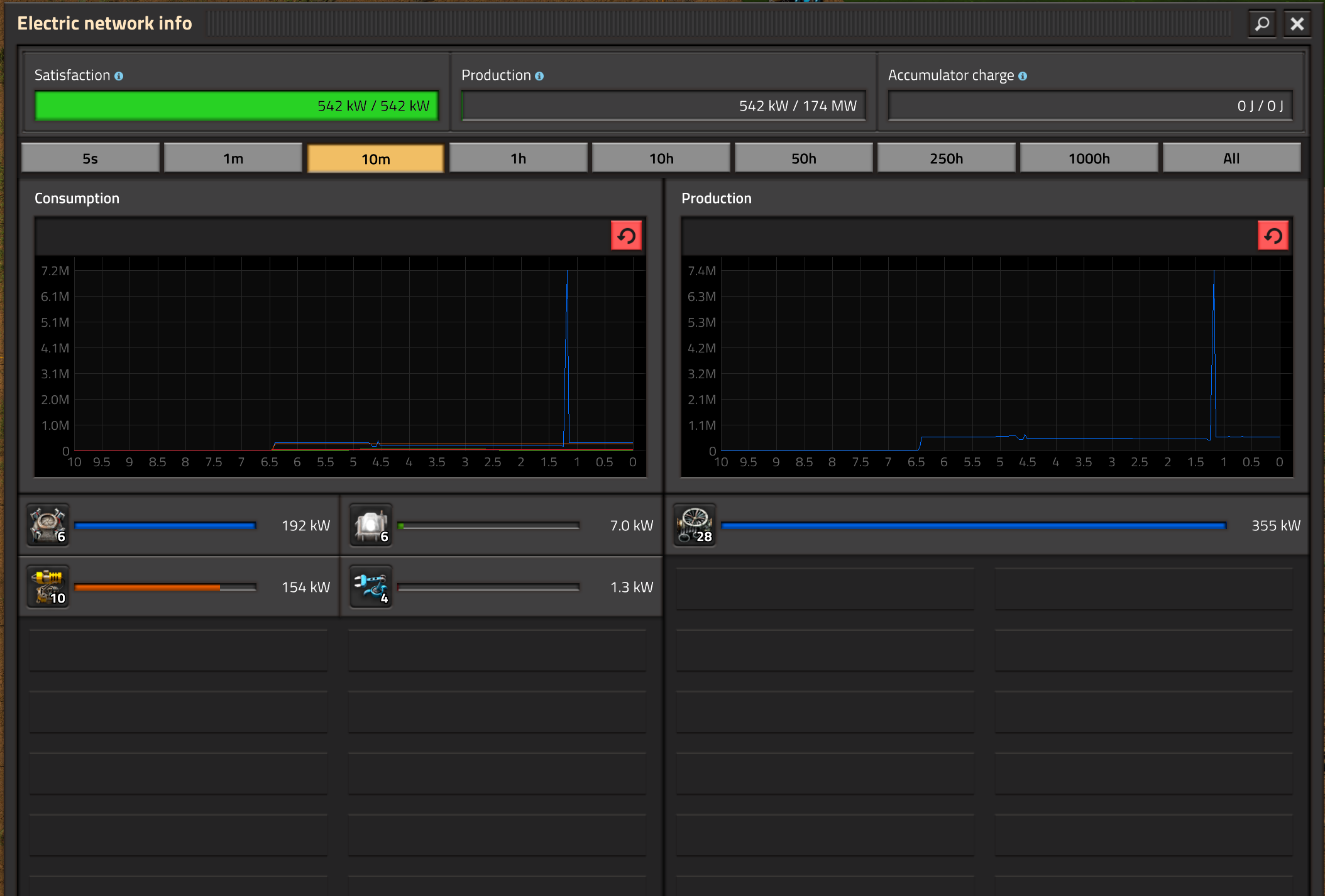Click the 355 kW value text
The width and height of the screenshot is (1325, 896).
[x=1276, y=525]
